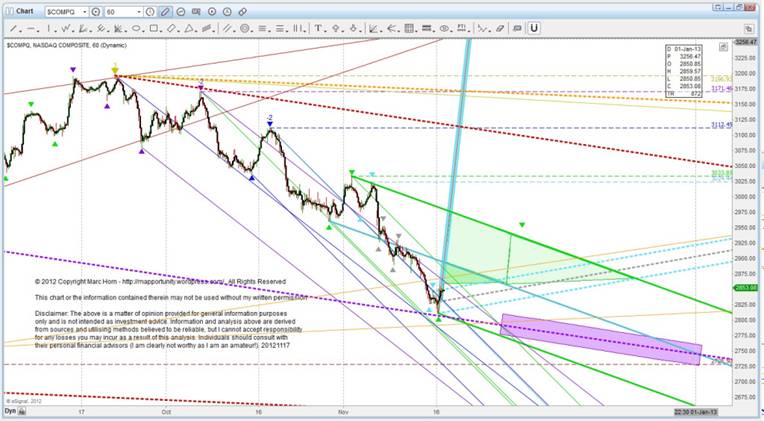
Task: Select the W-shaped wave drawing tool
Action: point(66,28)
